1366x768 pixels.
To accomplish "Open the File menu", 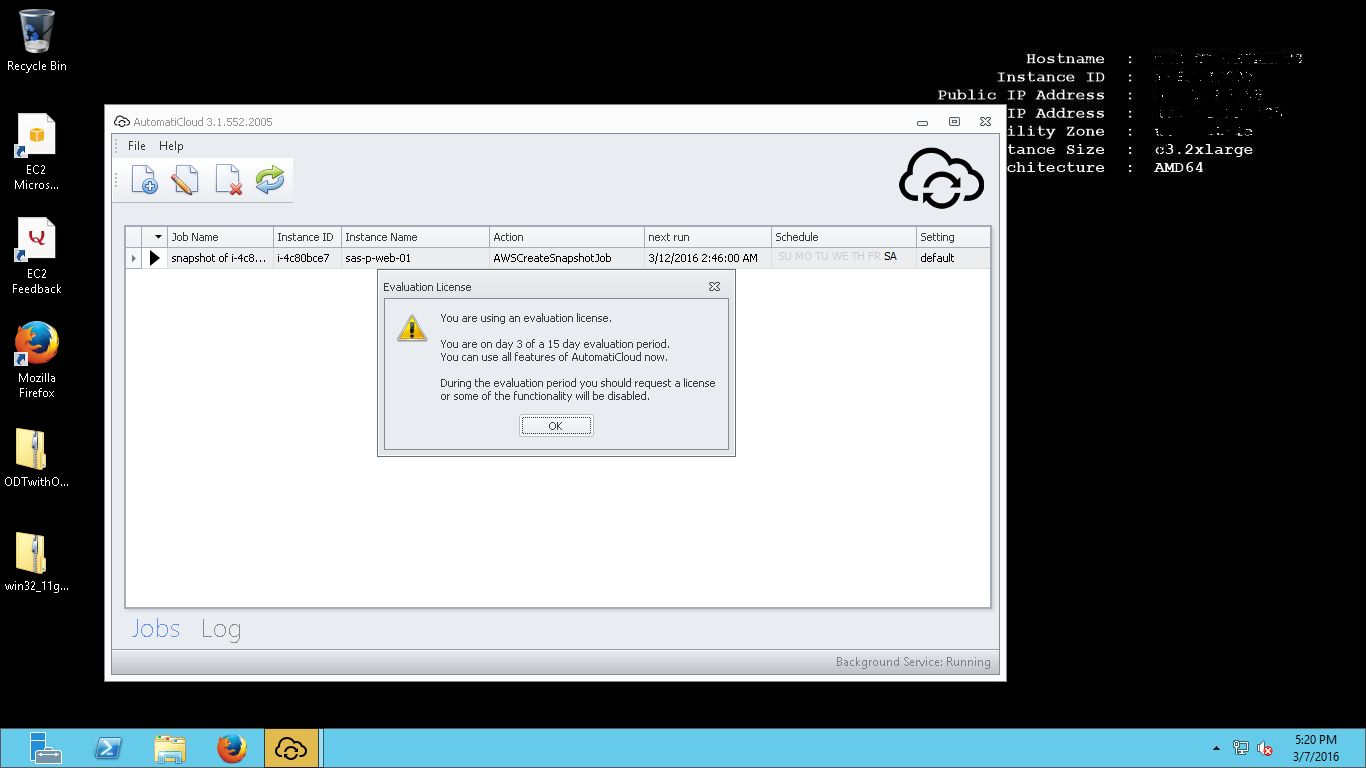I will (x=137, y=146).
